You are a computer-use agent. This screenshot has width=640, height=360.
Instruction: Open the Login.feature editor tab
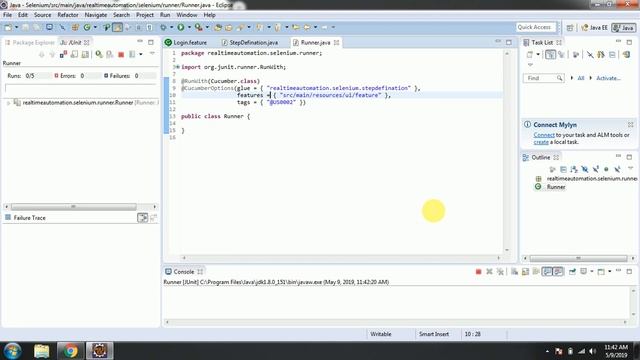186,42
